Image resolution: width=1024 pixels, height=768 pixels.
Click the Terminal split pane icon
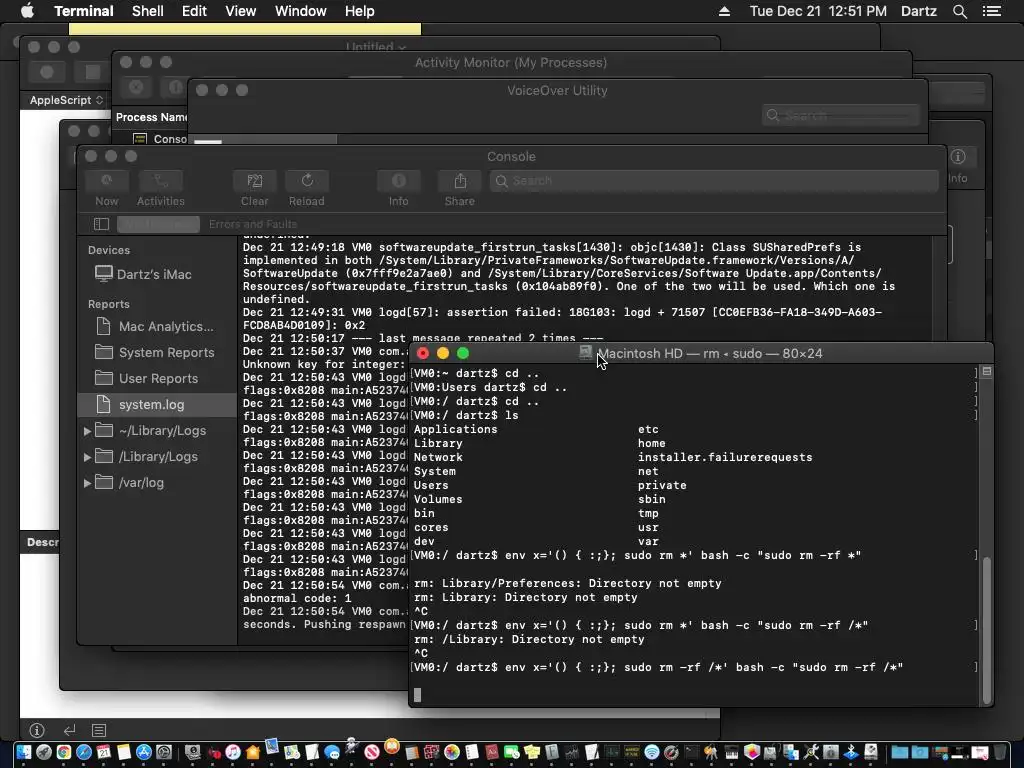tap(987, 372)
